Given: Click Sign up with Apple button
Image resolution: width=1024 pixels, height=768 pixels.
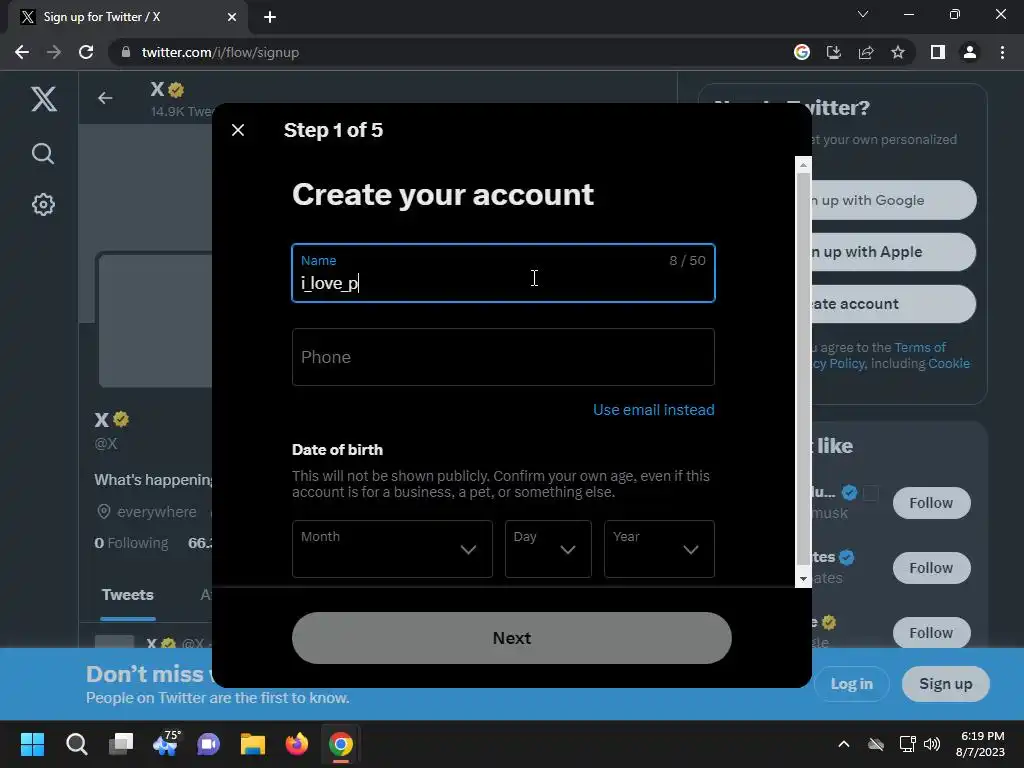Looking at the screenshot, I should [892, 252].
